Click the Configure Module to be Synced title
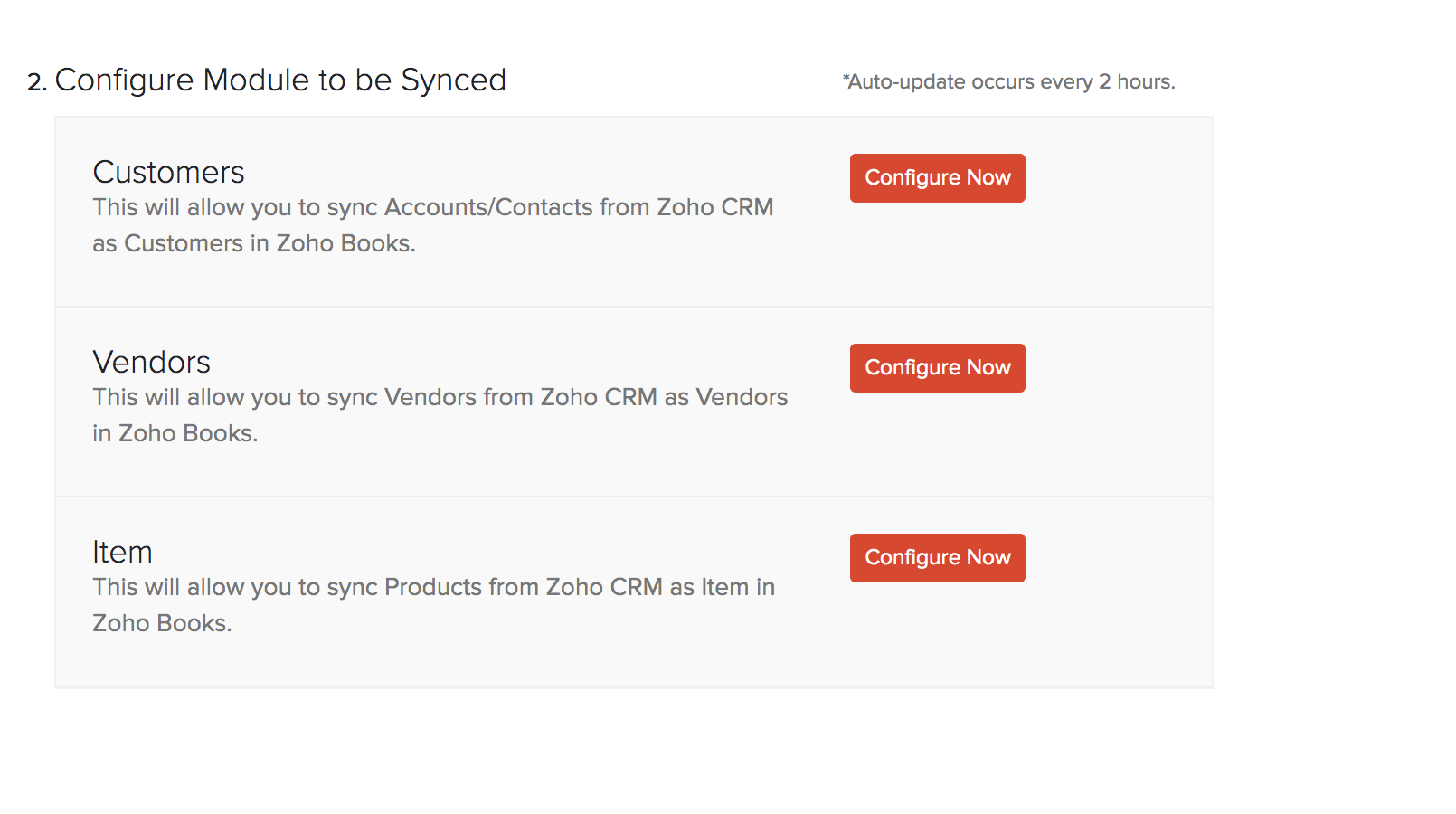Screen dimensions: 1456x814 tap(280, 80)
